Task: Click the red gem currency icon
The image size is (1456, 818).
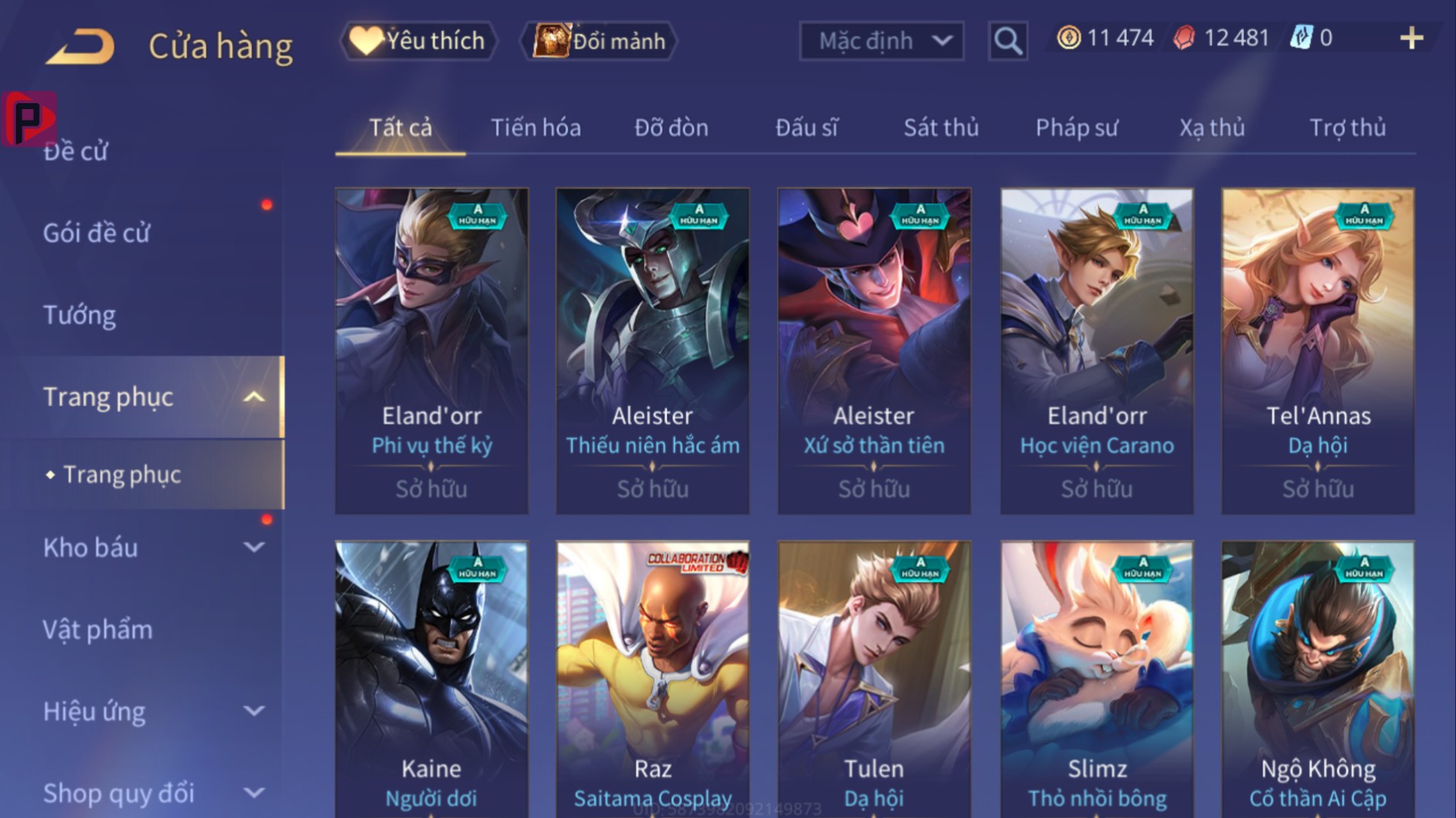Action: [x=1183, y=37]
